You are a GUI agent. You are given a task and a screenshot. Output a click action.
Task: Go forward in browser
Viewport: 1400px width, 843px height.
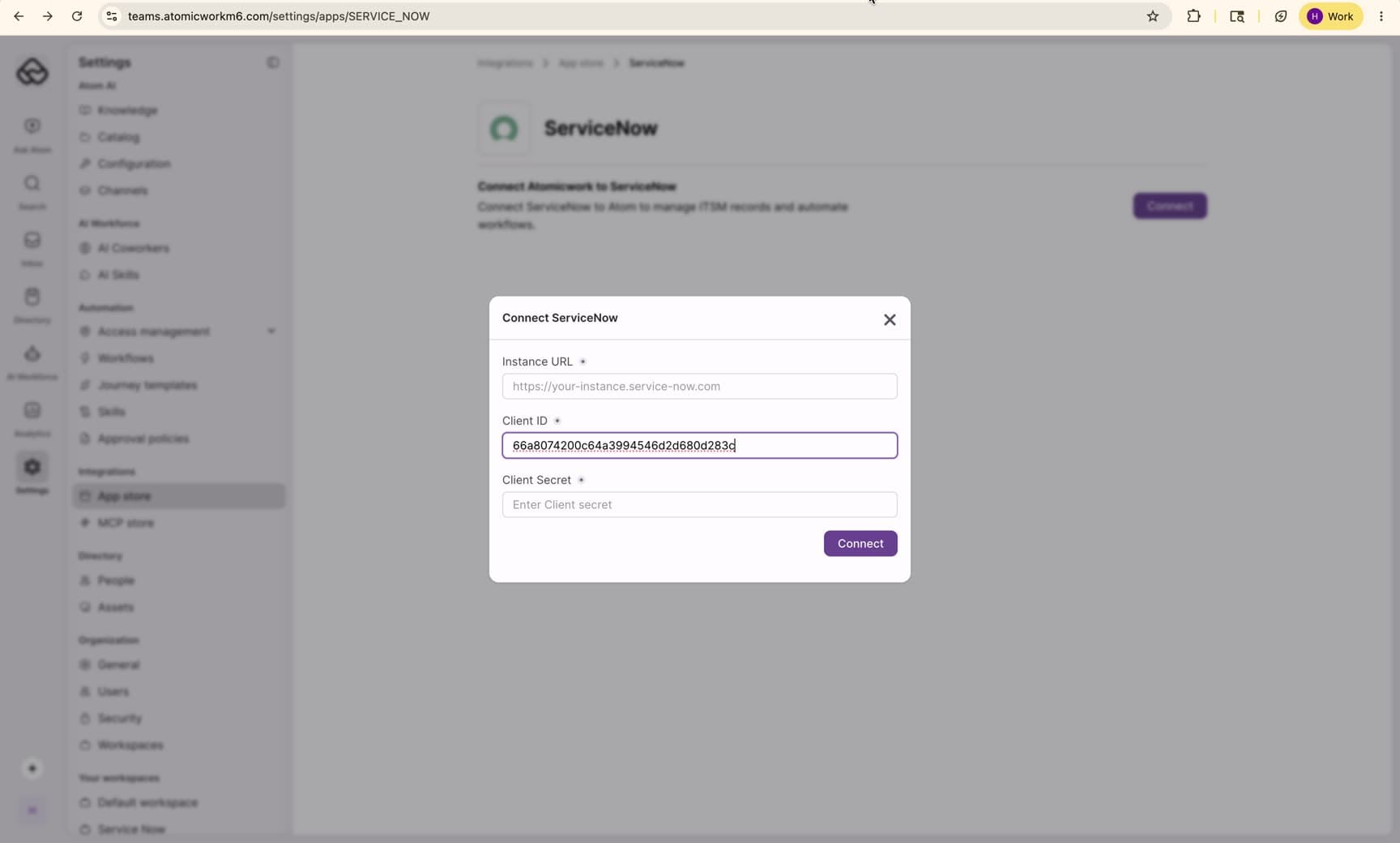(48, 16)
